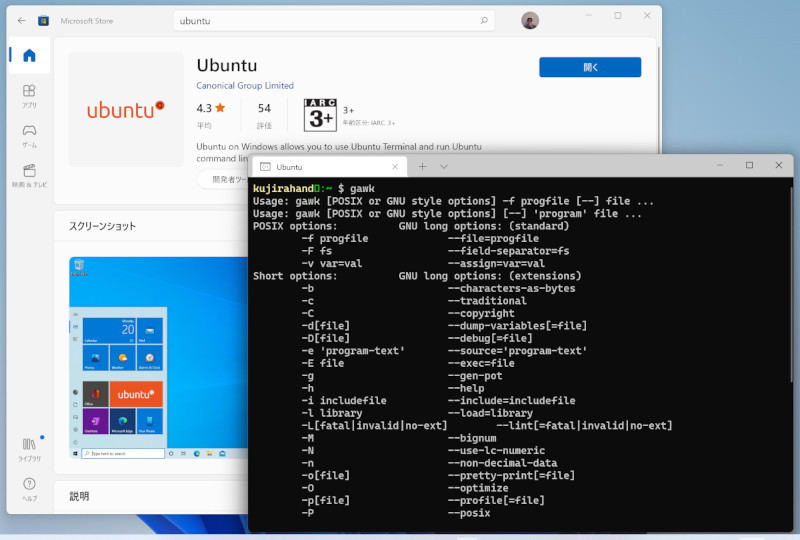This screenshot has height=540, width=800.
Task: Add a new terminal tab
Action: click(x=422, y=167)
